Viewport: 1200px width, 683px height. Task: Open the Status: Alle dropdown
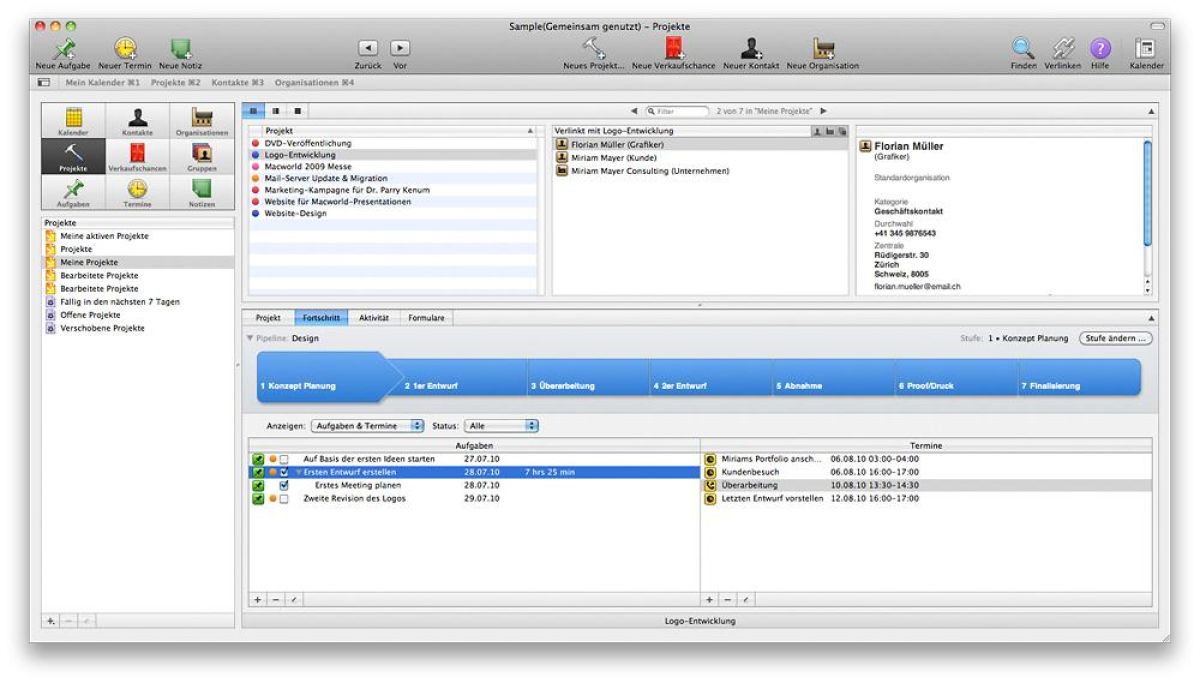500,424
